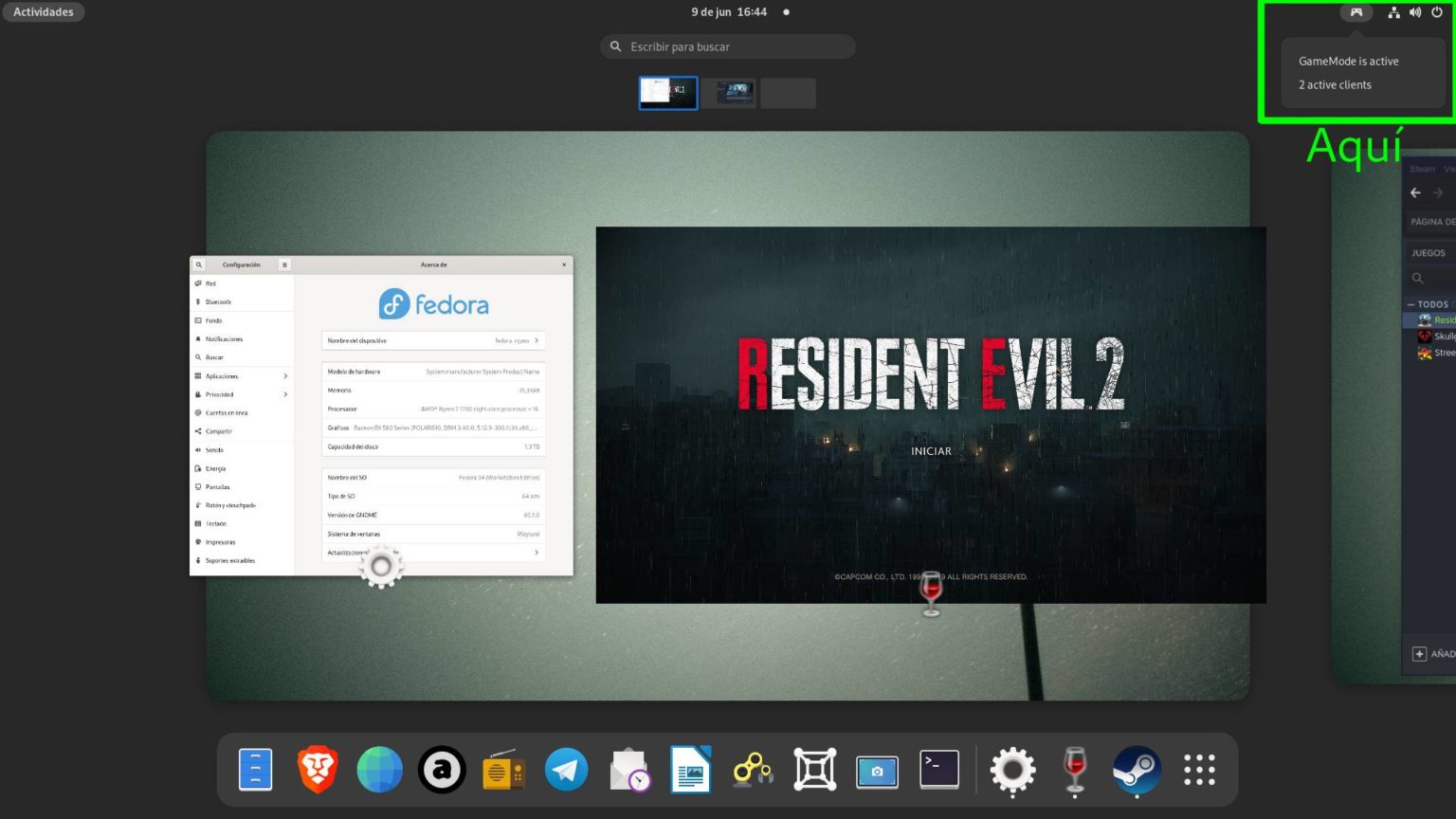Open the mail envelope with clock app
The width and height of the screenshot is (1456, 819).
pyautogui.click(x=628, y=770)
